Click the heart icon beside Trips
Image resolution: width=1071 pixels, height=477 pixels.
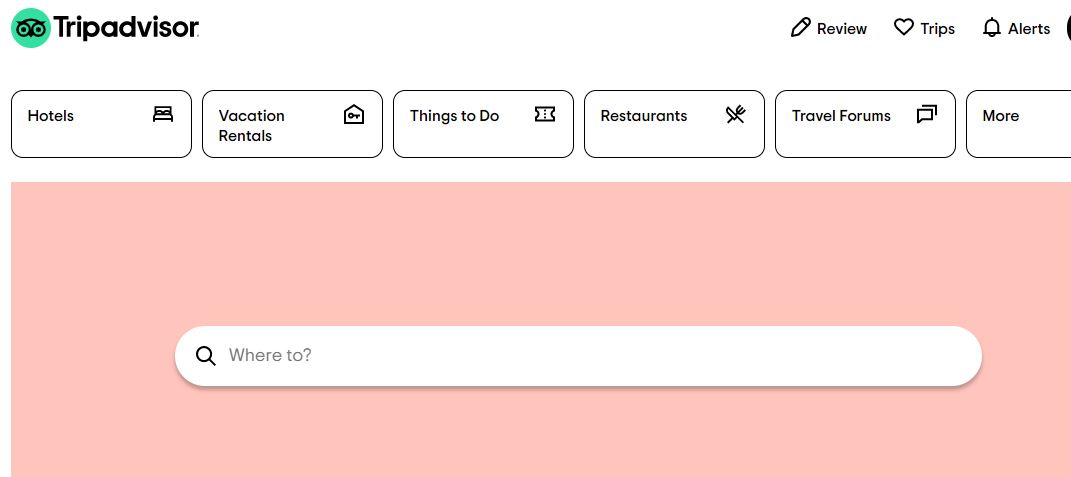pyautogui.click(x=904, y=27)
